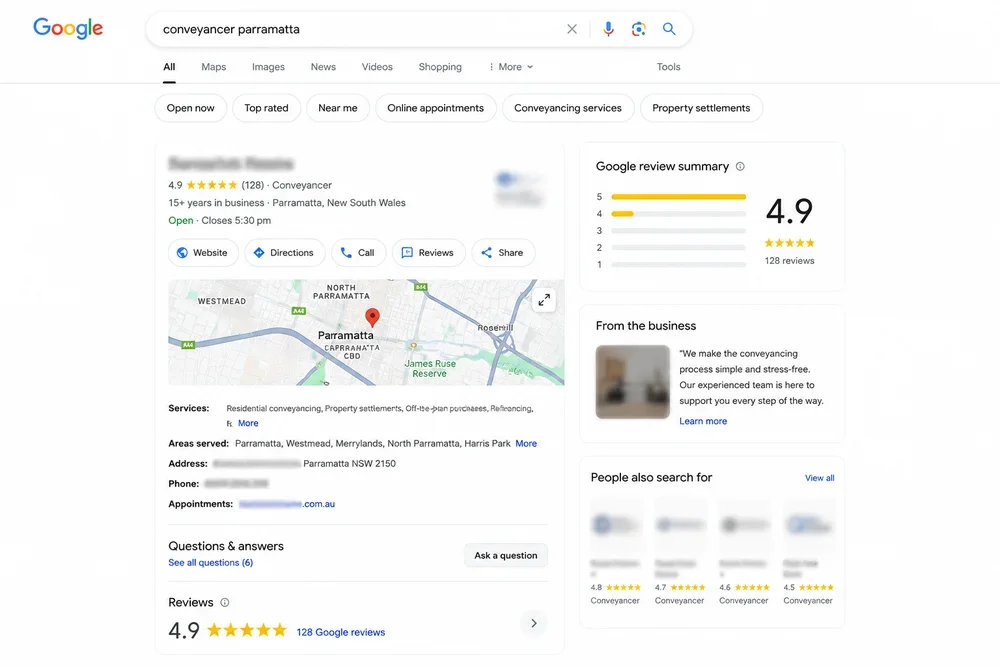The image size is (1000, 667).
Task: Get Directions to the business
Action: pyautogui.click(x=284, y=253)
